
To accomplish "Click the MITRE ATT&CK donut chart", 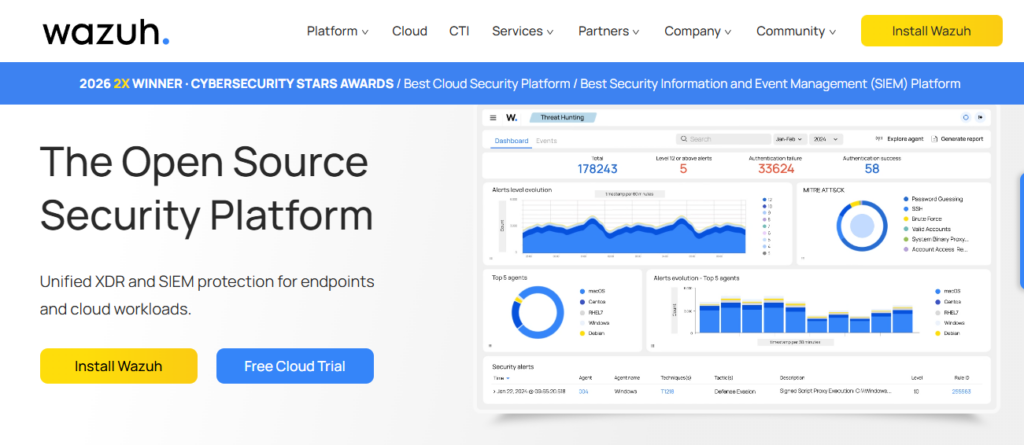I will coord(862,225).
